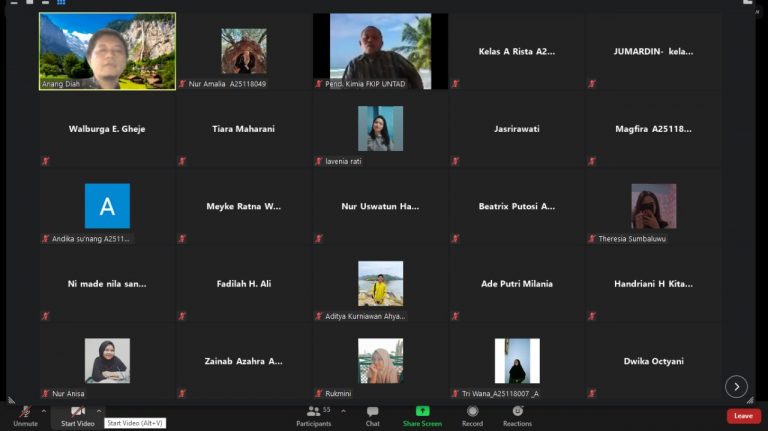Select the Tiara Maharani participant tile
This screenshot has width=768, height=431.
tap(243, 129)
